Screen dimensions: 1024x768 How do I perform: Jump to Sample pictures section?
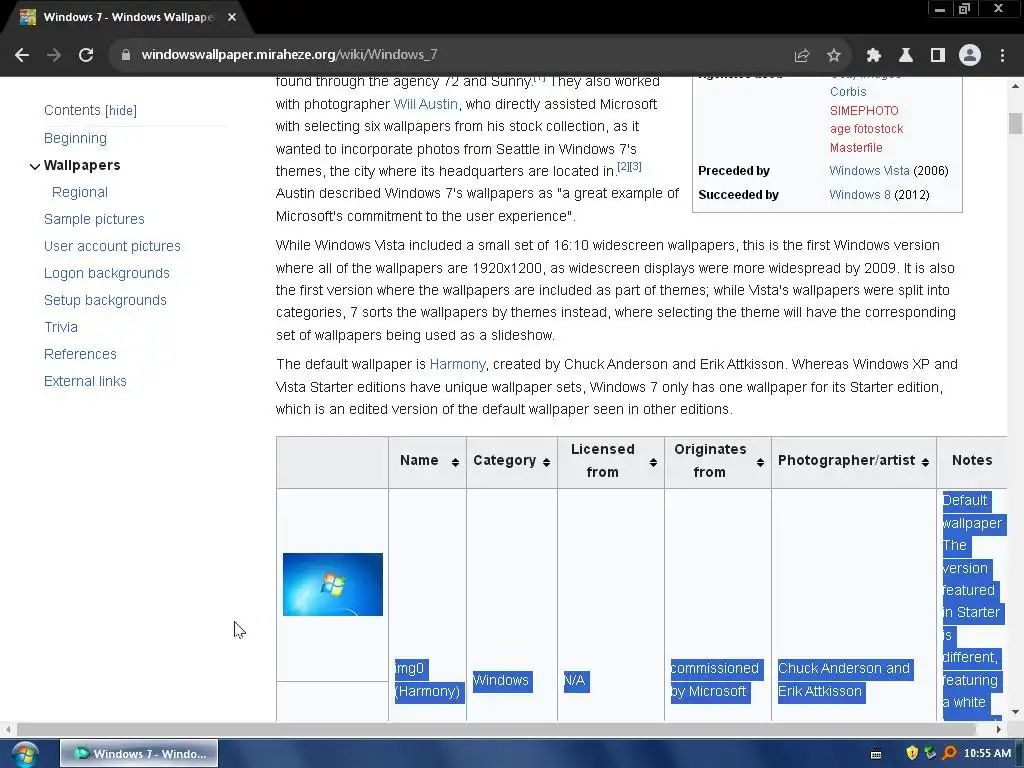94,219
